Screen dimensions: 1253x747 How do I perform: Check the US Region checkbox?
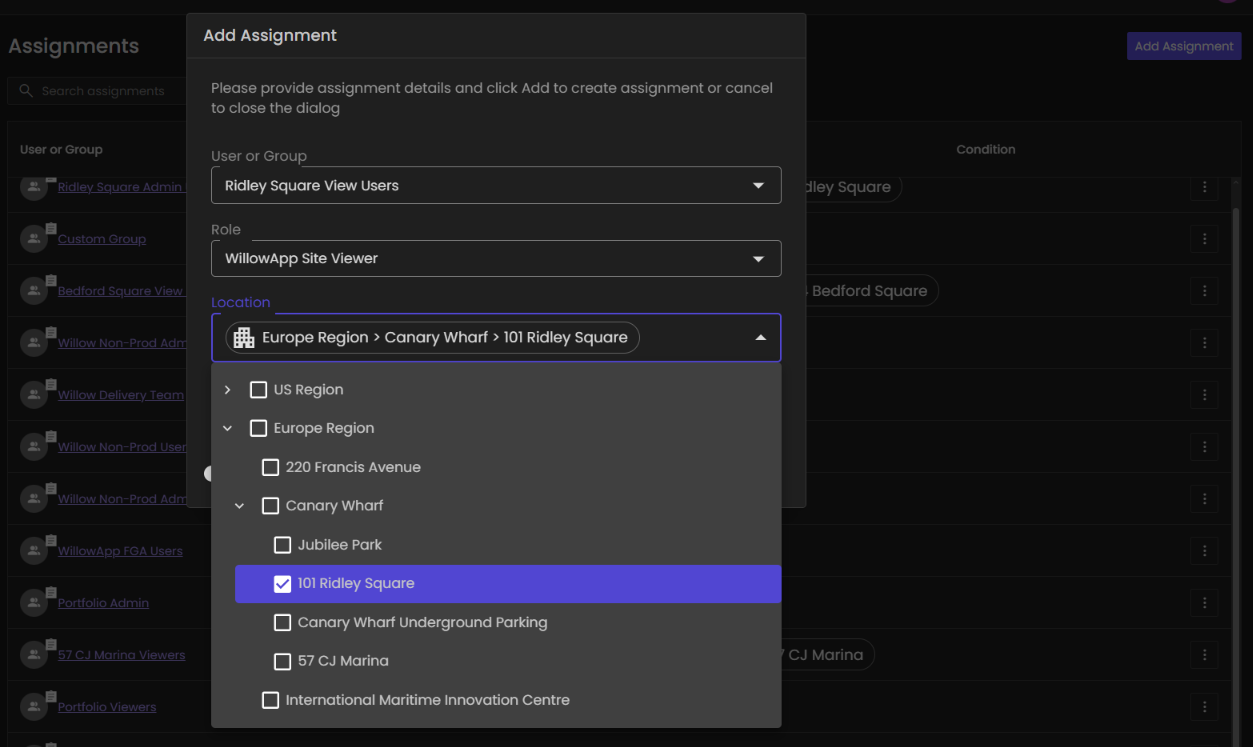coord(258,390)
